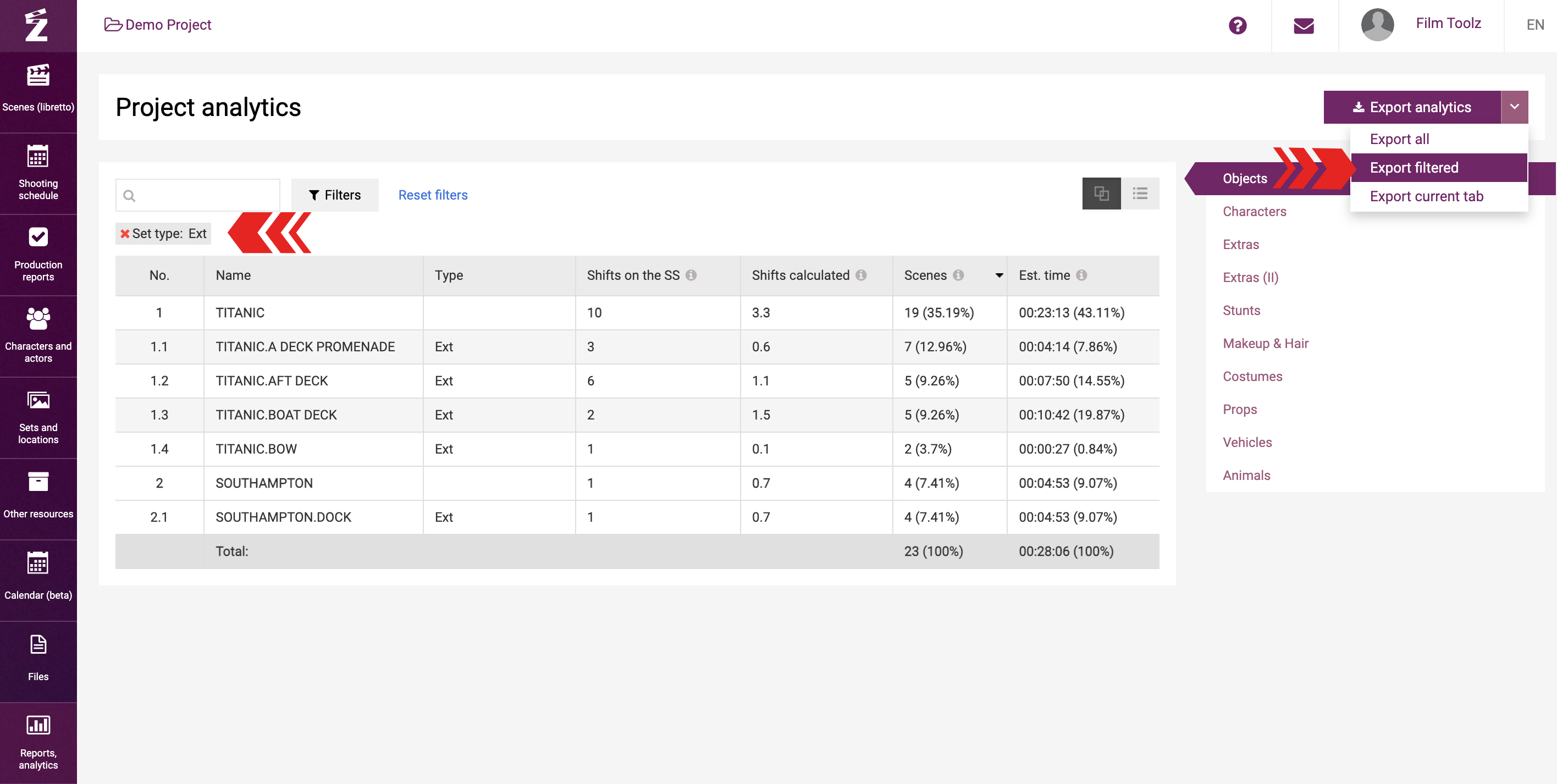Select the TITANIC.BOAT DECK row name
Image resolution: width=1557 pixels, height=784 pixels.
click(x=275, y=415)
